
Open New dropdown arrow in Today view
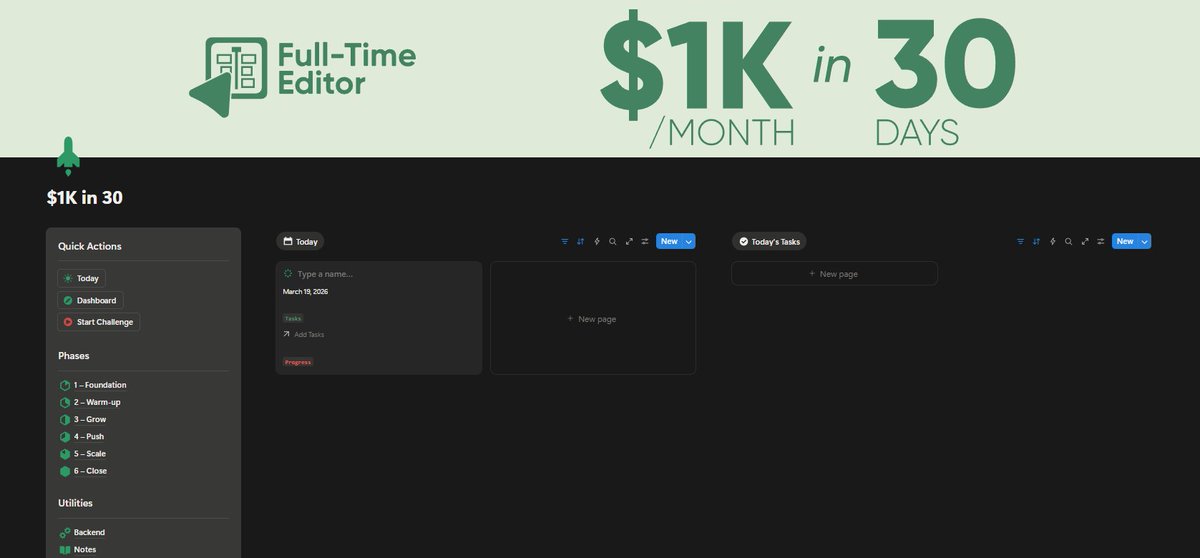pyautogui.click(x=689, y=241)
